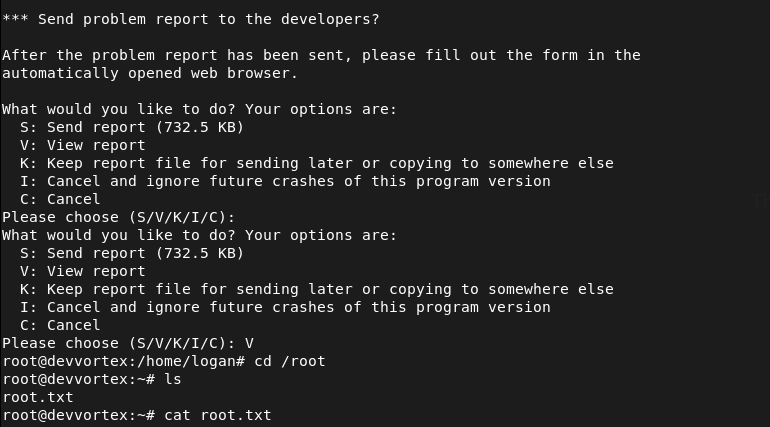The height and width of the screenshot is (427, 770).
Task: Click the "Please choose" prompt answered with V
Action: point(127,343)
